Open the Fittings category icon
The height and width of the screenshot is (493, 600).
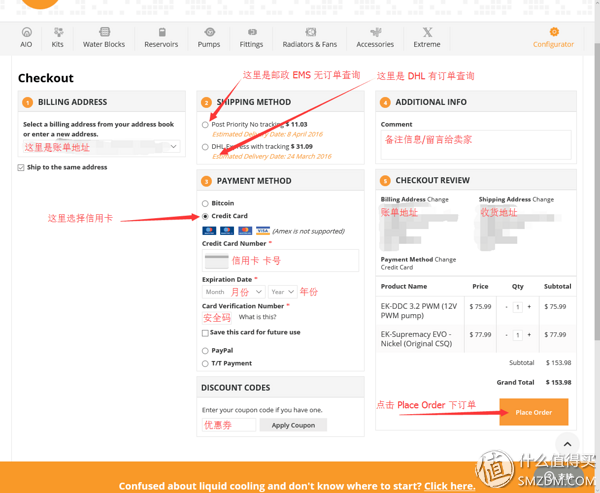[252, 32]
